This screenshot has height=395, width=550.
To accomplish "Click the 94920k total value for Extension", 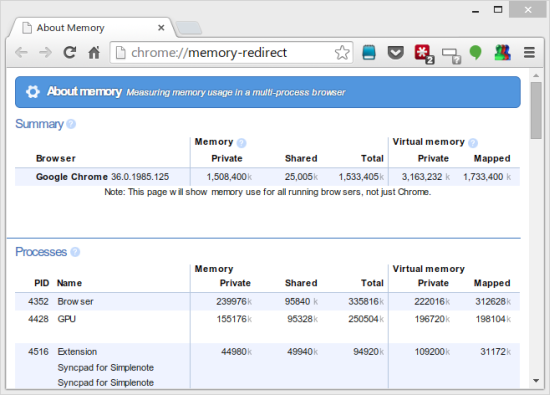I will coord(368,352).
